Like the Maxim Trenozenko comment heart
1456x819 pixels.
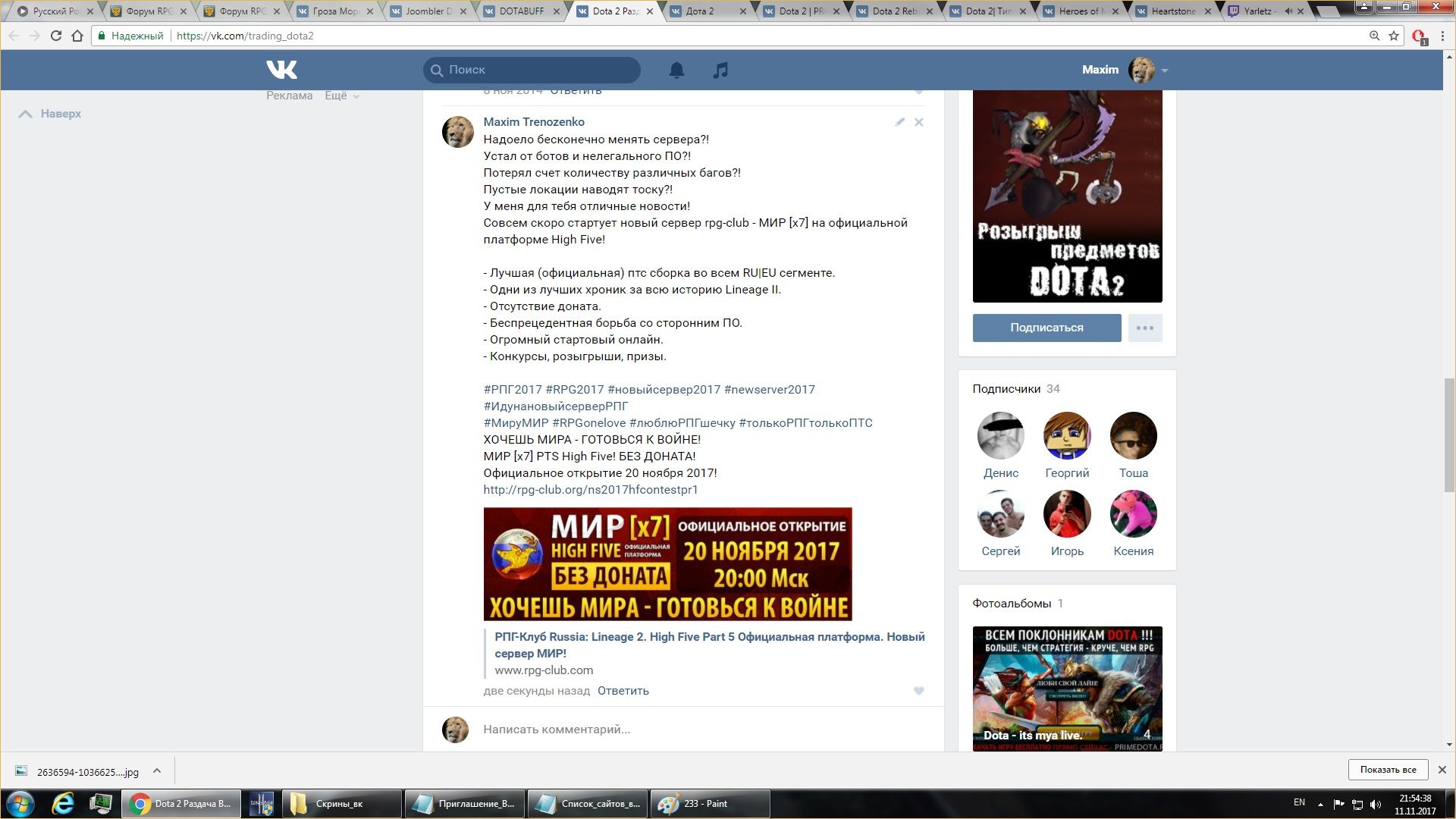[919, 691]
